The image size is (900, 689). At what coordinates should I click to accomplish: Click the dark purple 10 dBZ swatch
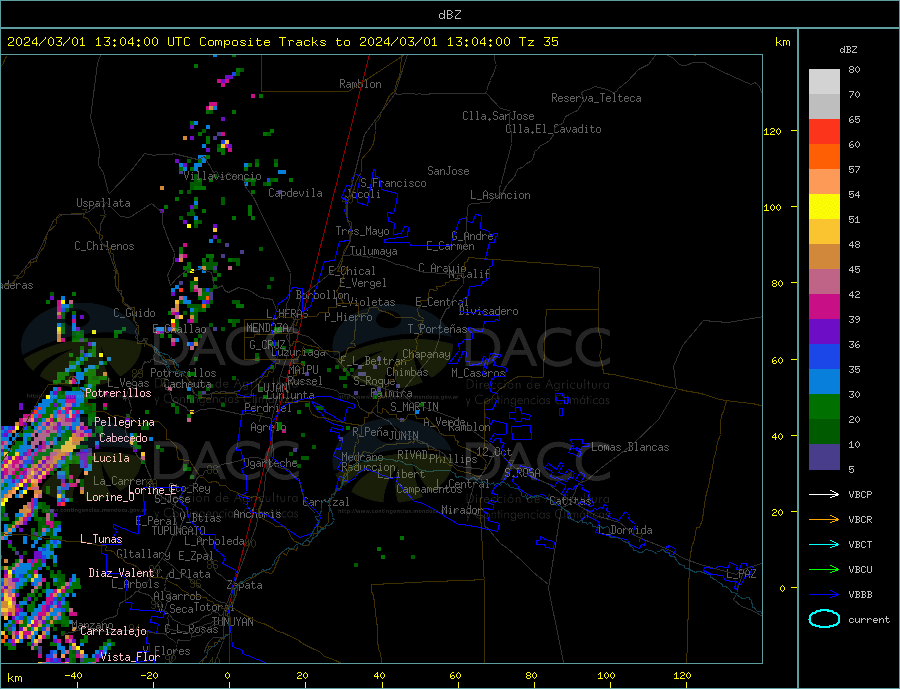click(824, 456)
